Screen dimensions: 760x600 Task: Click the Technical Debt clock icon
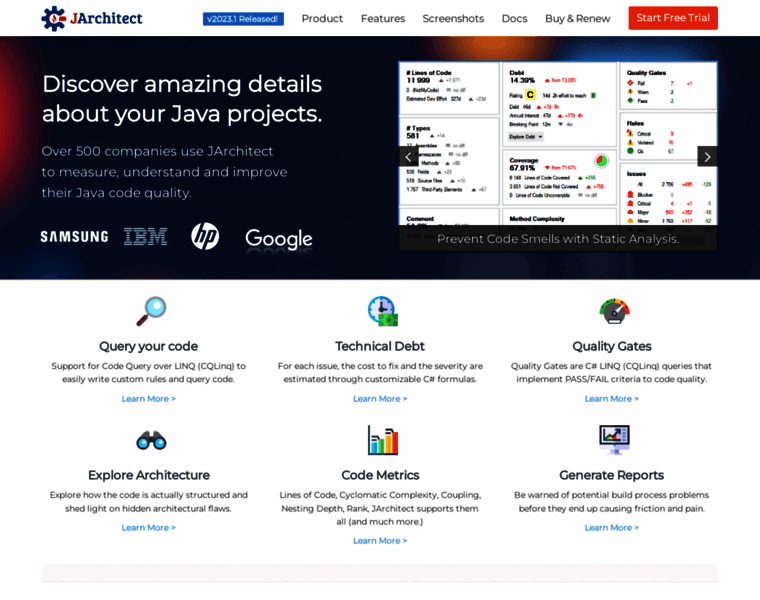tap(382, 311)
